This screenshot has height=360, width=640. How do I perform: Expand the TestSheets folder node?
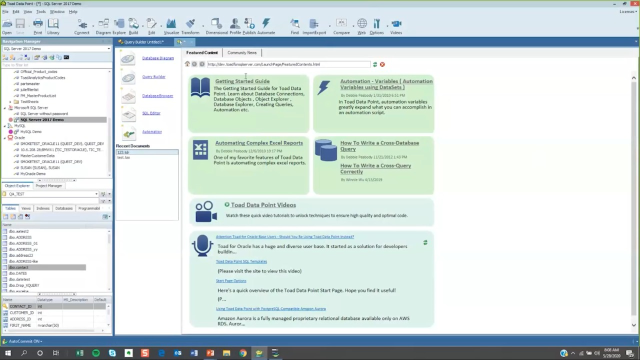tap(11, 102)
